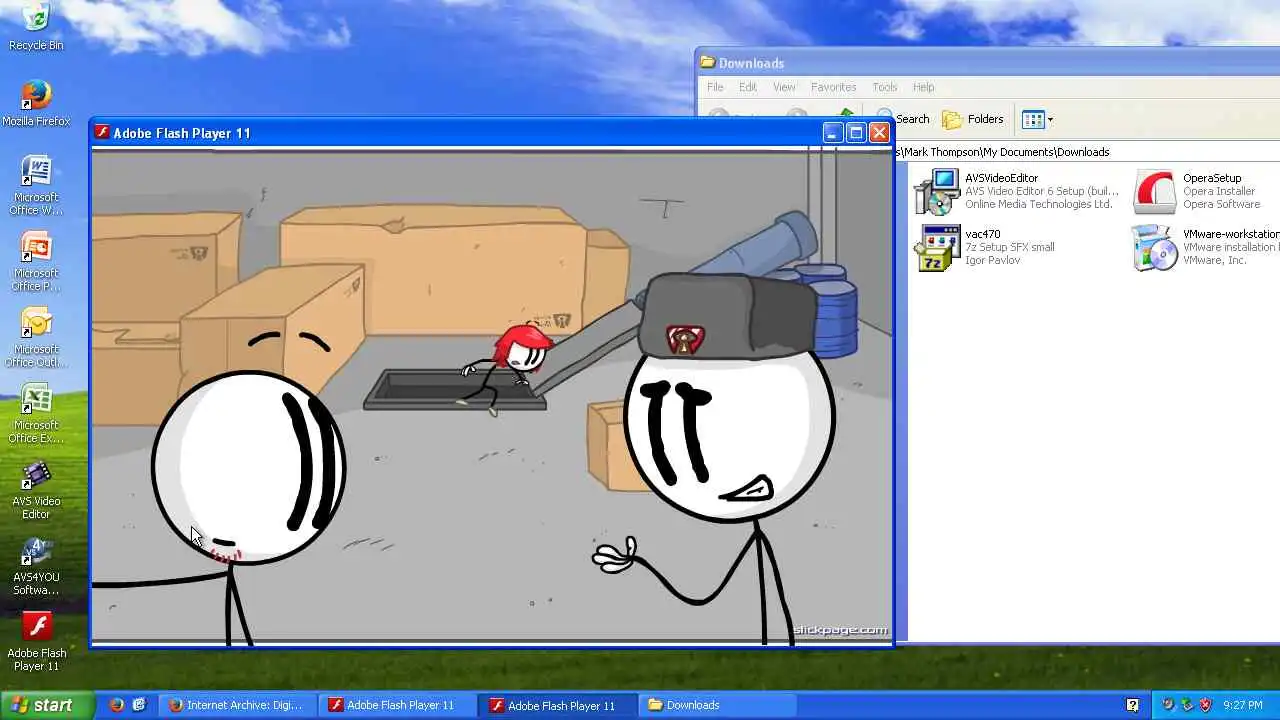Open the Windows Start menu
This screenshot has width=1280, height=720.
pyautogui.click(x=47, y=705)
